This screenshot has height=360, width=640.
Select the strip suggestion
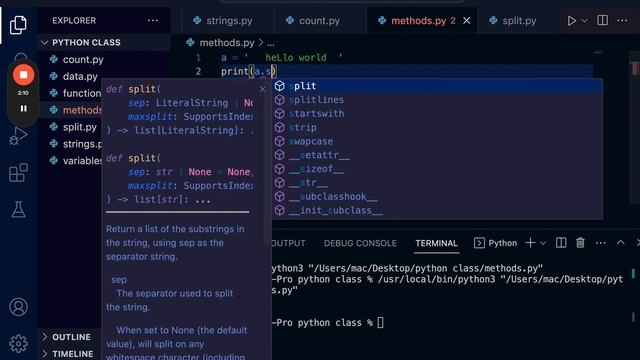click(437, 127)
